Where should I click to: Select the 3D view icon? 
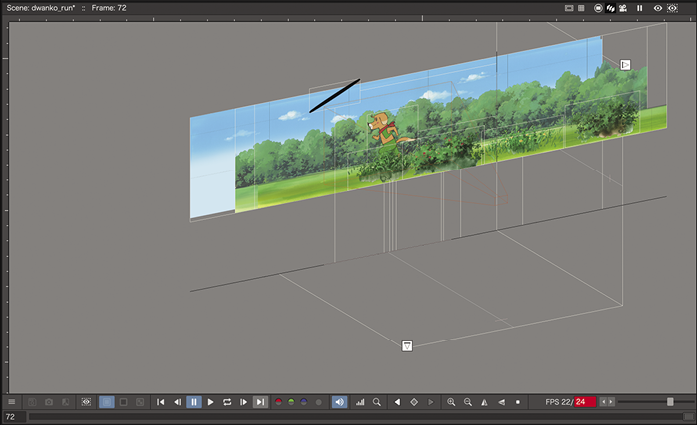point(610,8)
